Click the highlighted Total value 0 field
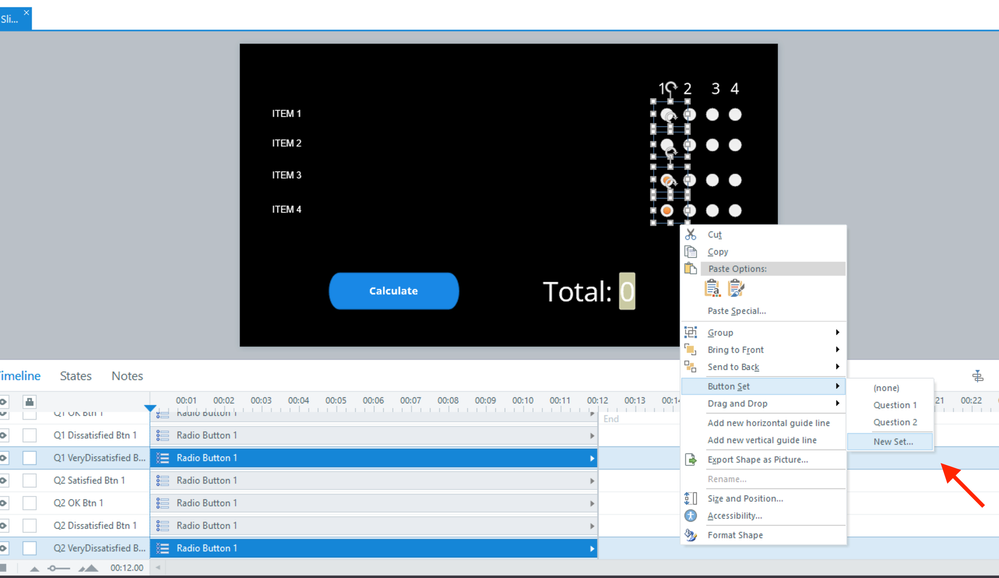 (627, 292)
